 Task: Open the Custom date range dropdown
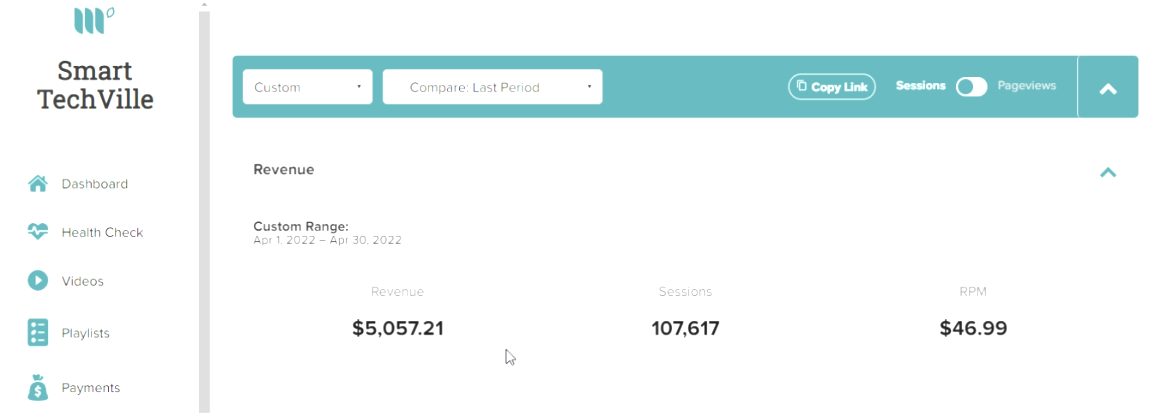click(307, 87)
